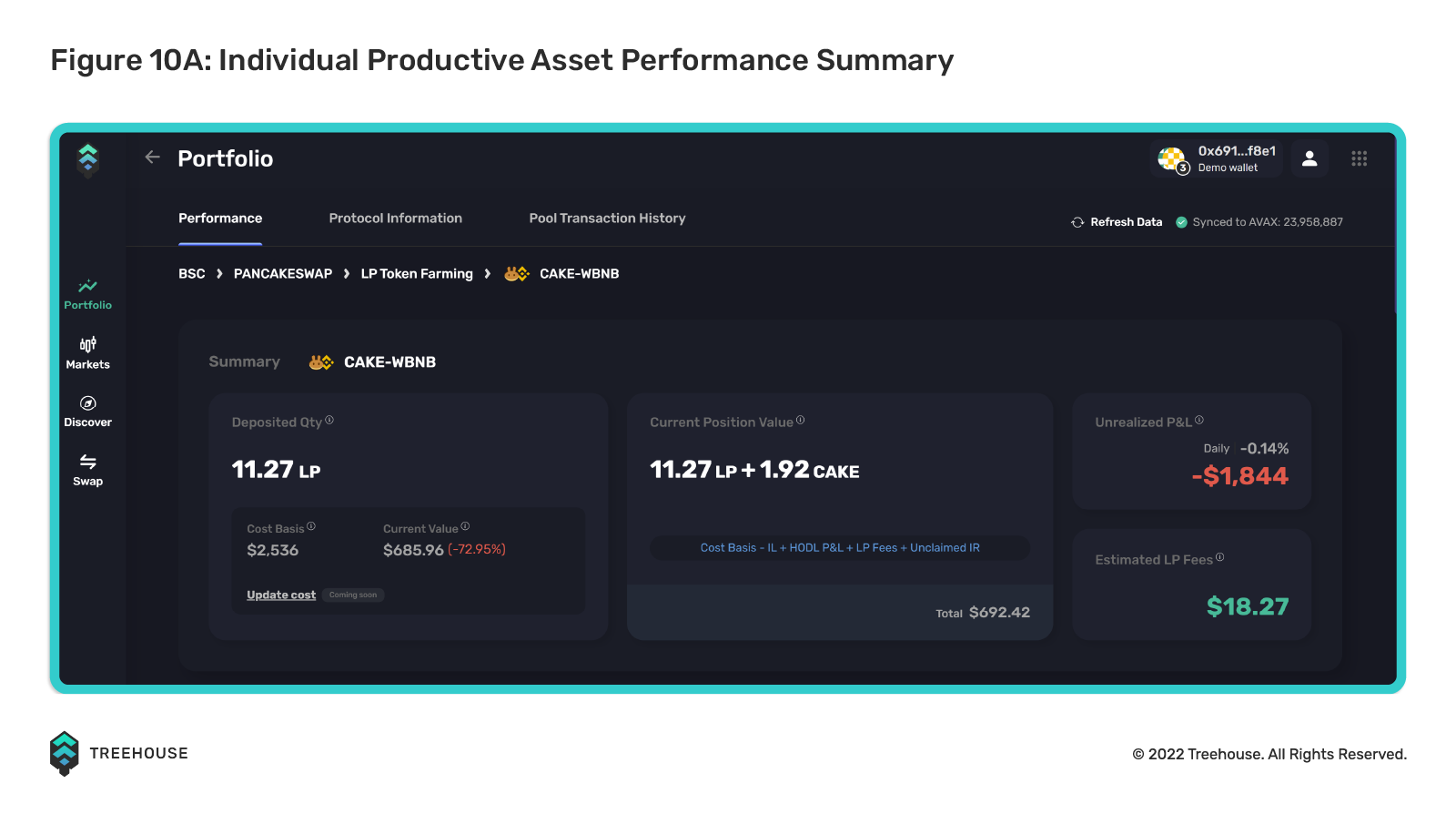Click the Refresh Data button
1456x814 pixels.
pyautogui.click(x=1117, y=222)
